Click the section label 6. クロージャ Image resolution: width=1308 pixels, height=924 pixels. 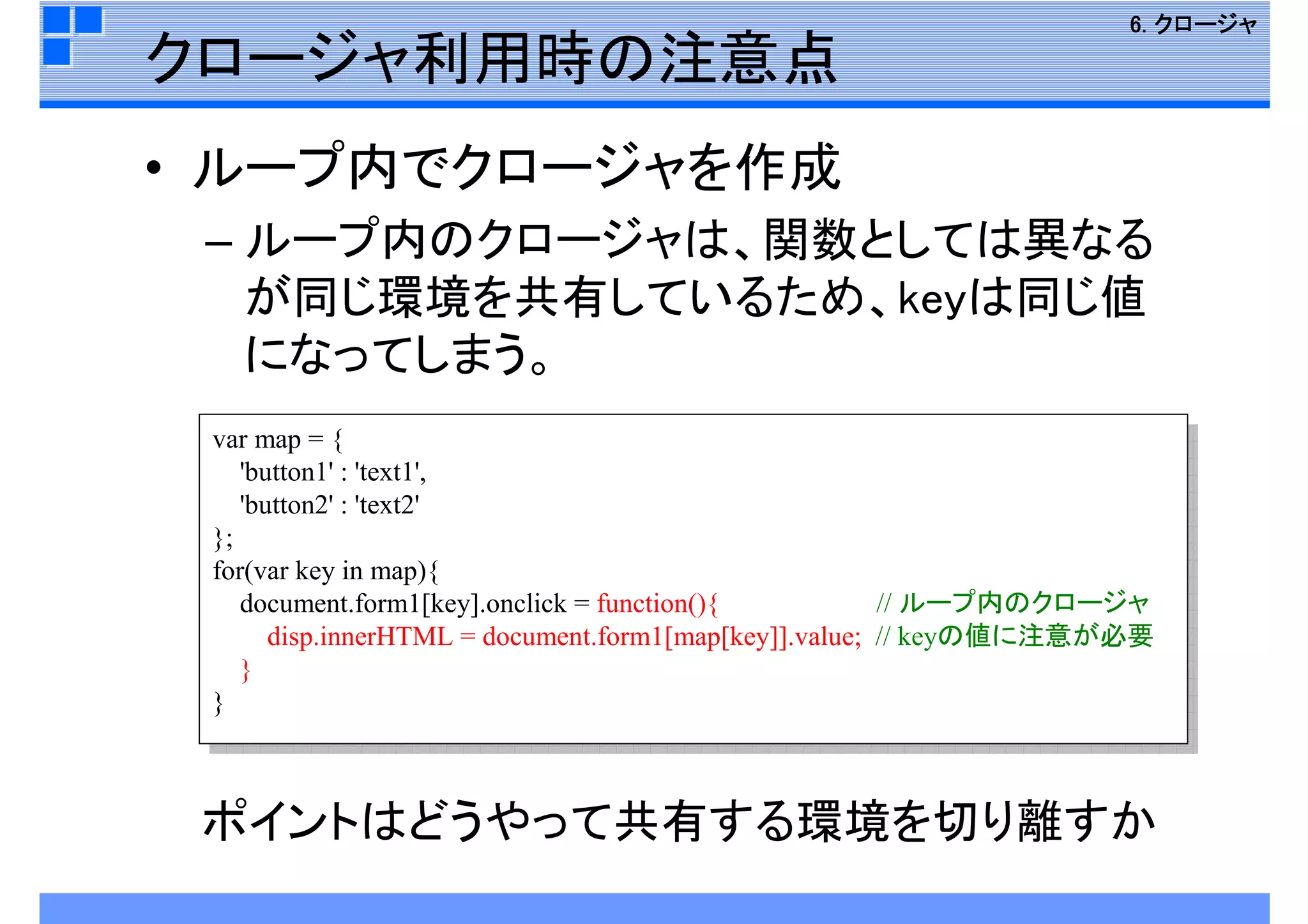(1193, 24)
